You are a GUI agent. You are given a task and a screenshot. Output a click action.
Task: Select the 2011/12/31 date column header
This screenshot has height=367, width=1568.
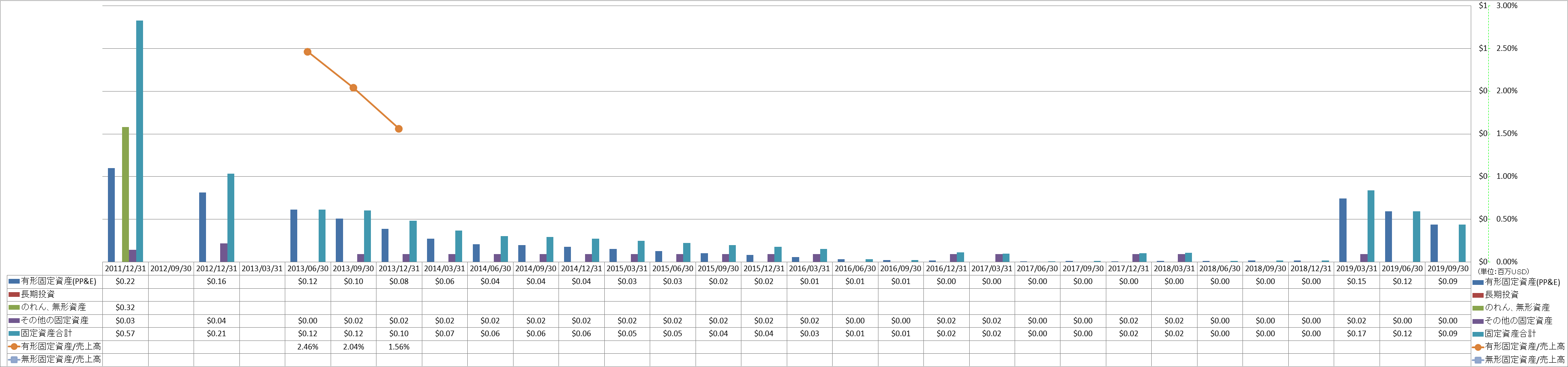coord(125,269)
